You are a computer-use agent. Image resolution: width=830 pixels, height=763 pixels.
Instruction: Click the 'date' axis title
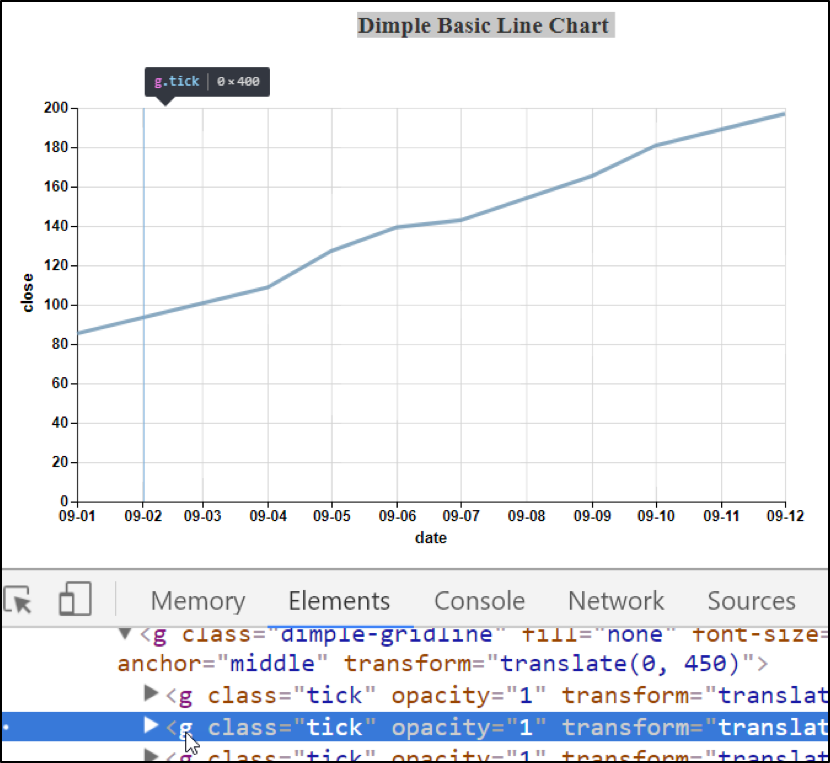click(431, 538)
